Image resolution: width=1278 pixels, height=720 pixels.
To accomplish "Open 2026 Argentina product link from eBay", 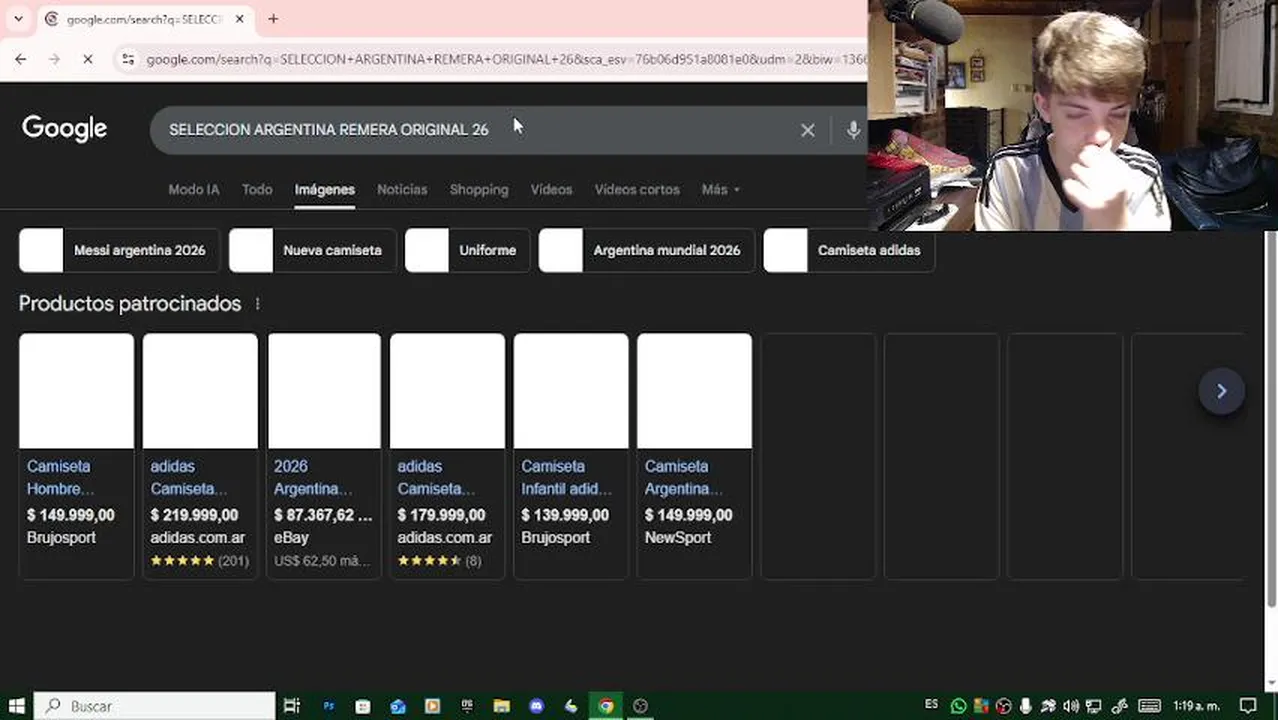I will [x=313, y=477].
